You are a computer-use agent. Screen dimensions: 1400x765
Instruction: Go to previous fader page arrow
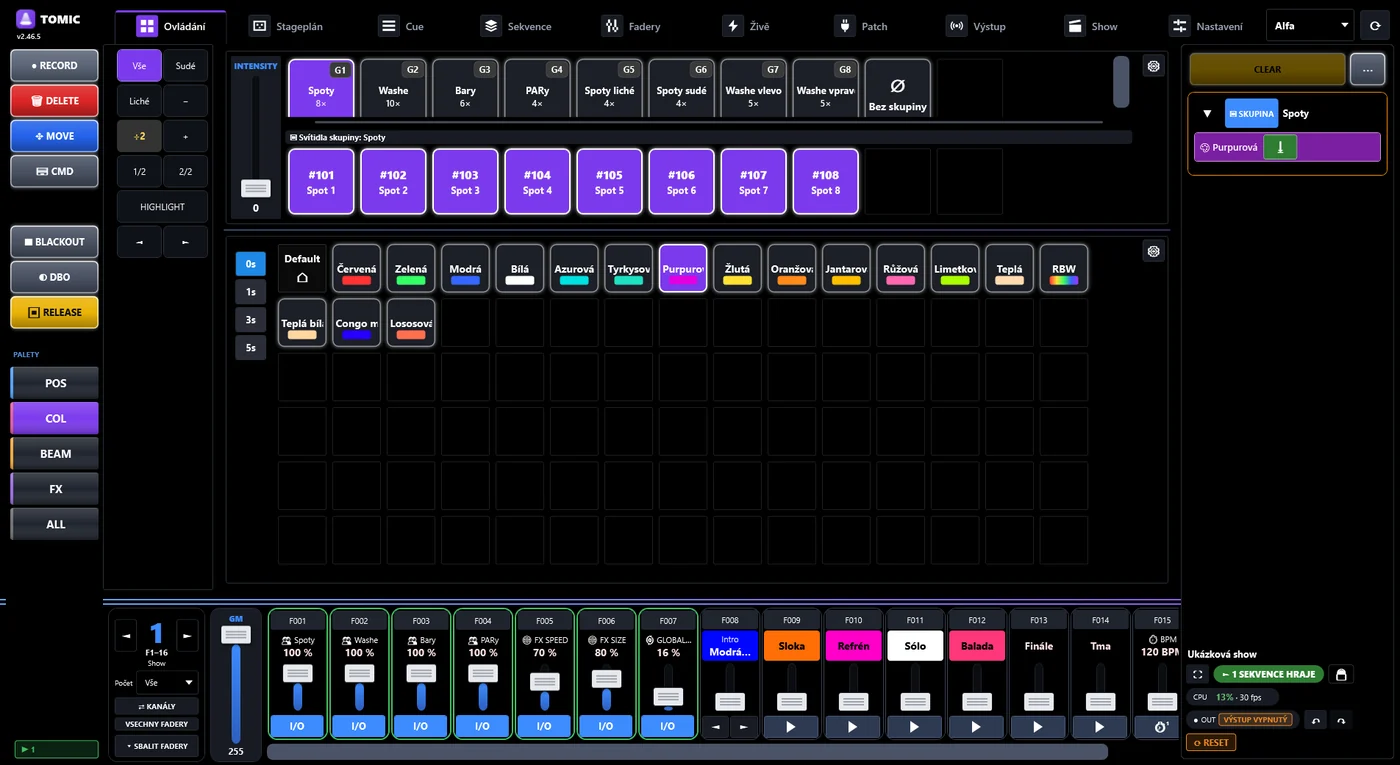(x=125, y=634)
